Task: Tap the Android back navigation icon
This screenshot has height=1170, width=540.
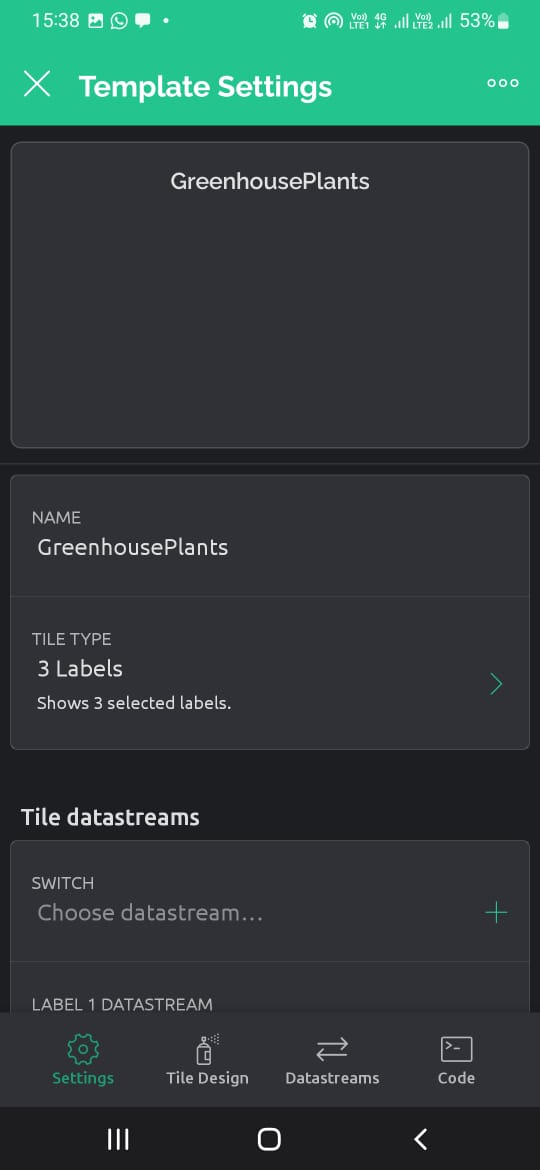Action: click(421, 1139)
